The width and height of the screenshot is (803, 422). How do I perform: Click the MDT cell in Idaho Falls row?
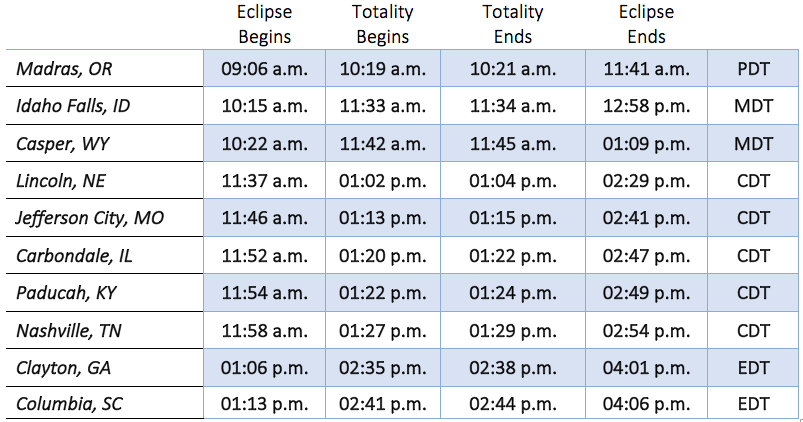[753, 106]
